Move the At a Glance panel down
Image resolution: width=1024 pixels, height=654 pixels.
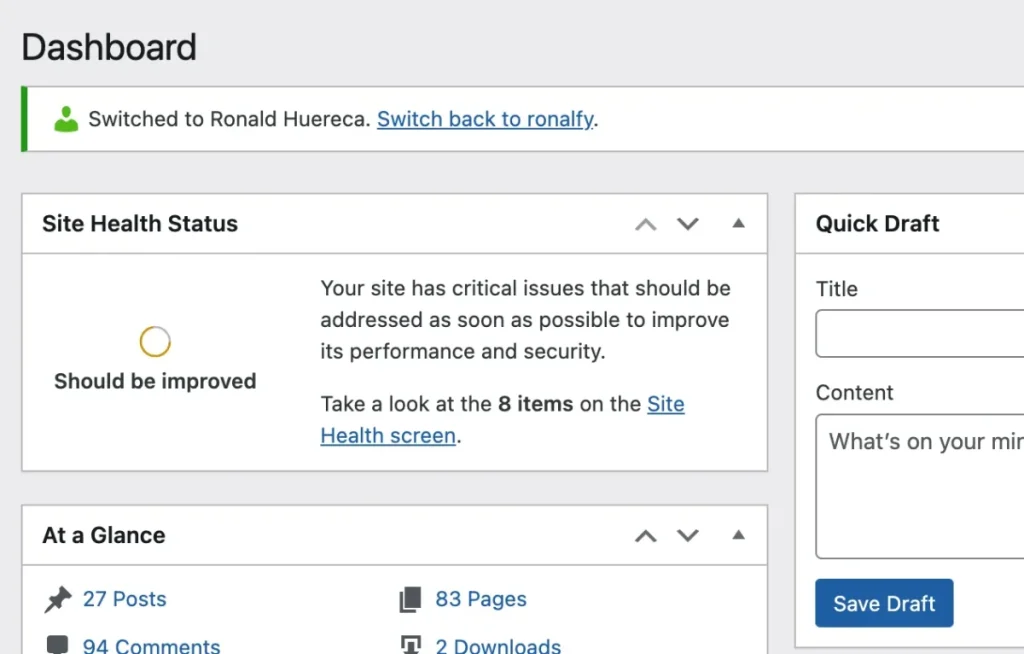[688, 536]
